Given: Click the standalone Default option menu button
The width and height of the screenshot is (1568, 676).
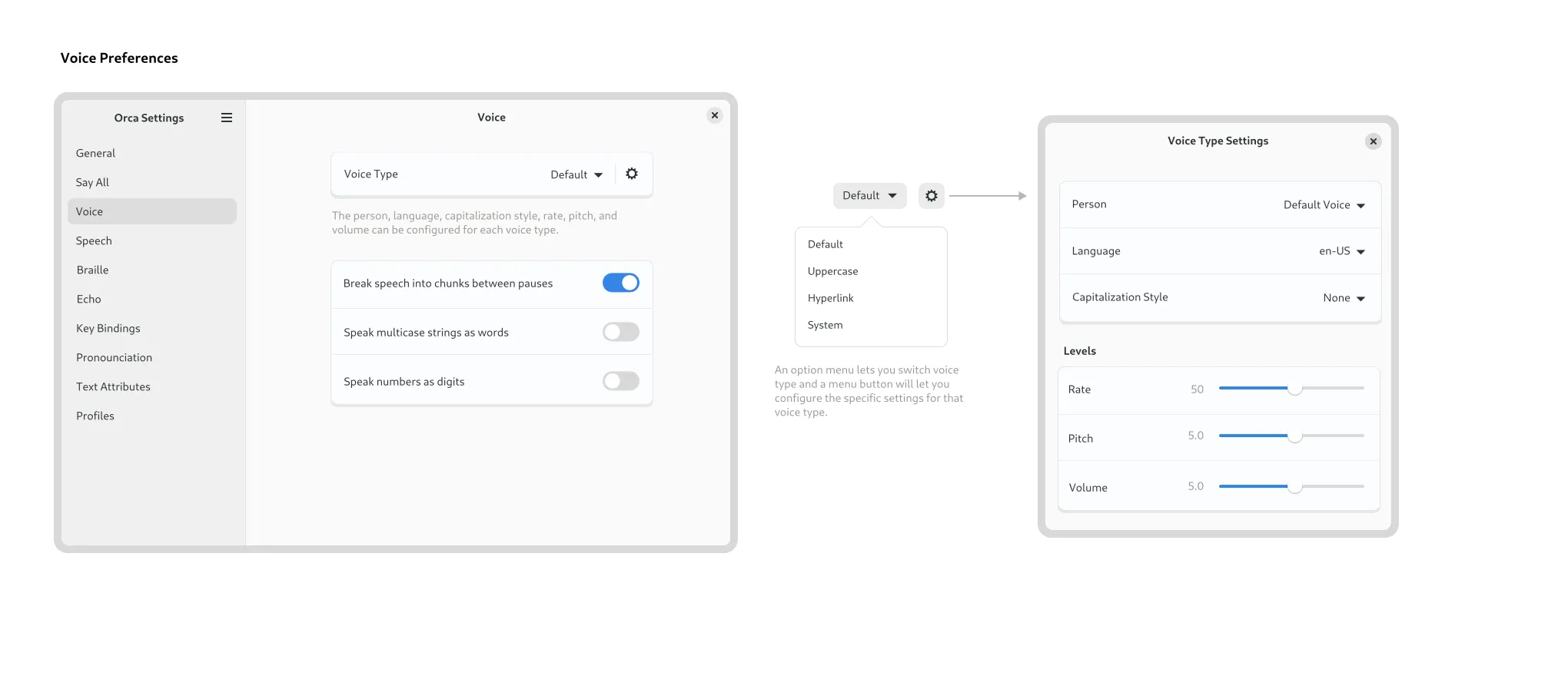Looking at the screenshot, I should 869,196.
